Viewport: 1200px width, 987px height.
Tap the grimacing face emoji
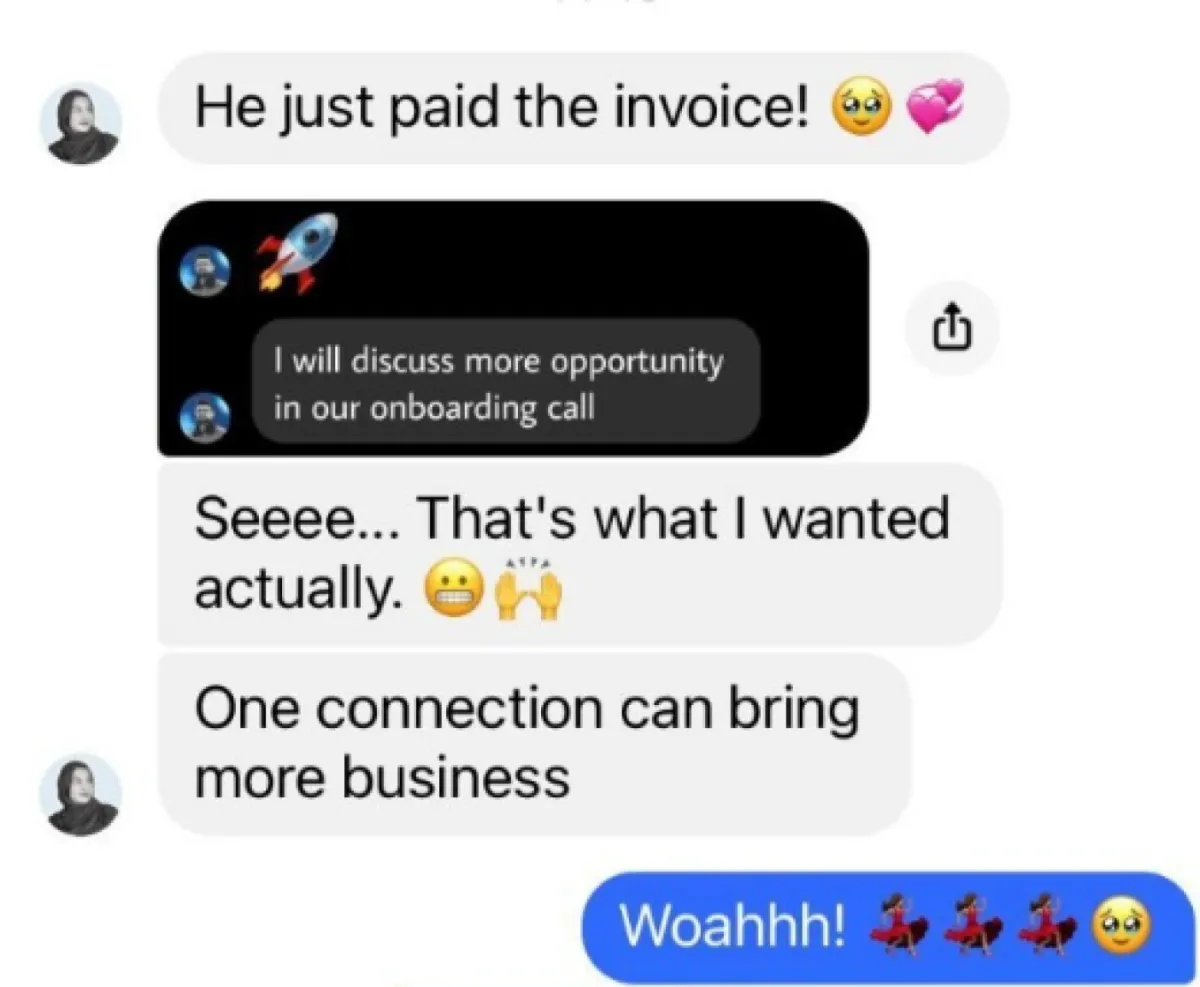(x=455, y=595)
